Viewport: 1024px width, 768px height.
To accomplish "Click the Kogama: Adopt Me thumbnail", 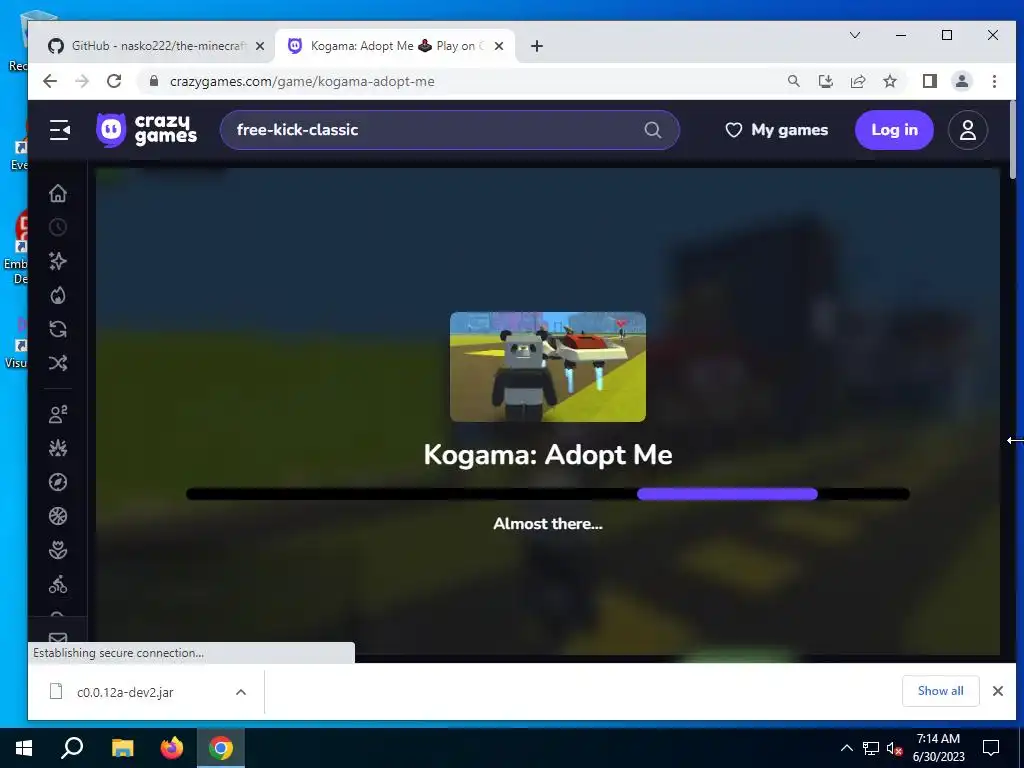I will pyautogui.click(x=548, y=366).
